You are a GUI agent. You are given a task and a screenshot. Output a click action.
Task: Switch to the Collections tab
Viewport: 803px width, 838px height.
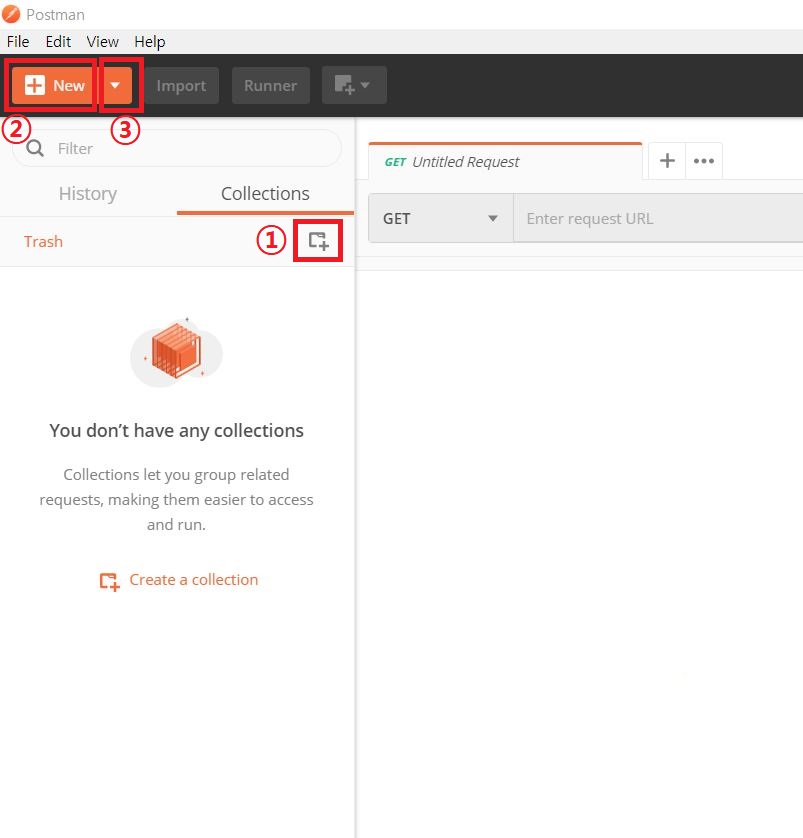[265, 193]
